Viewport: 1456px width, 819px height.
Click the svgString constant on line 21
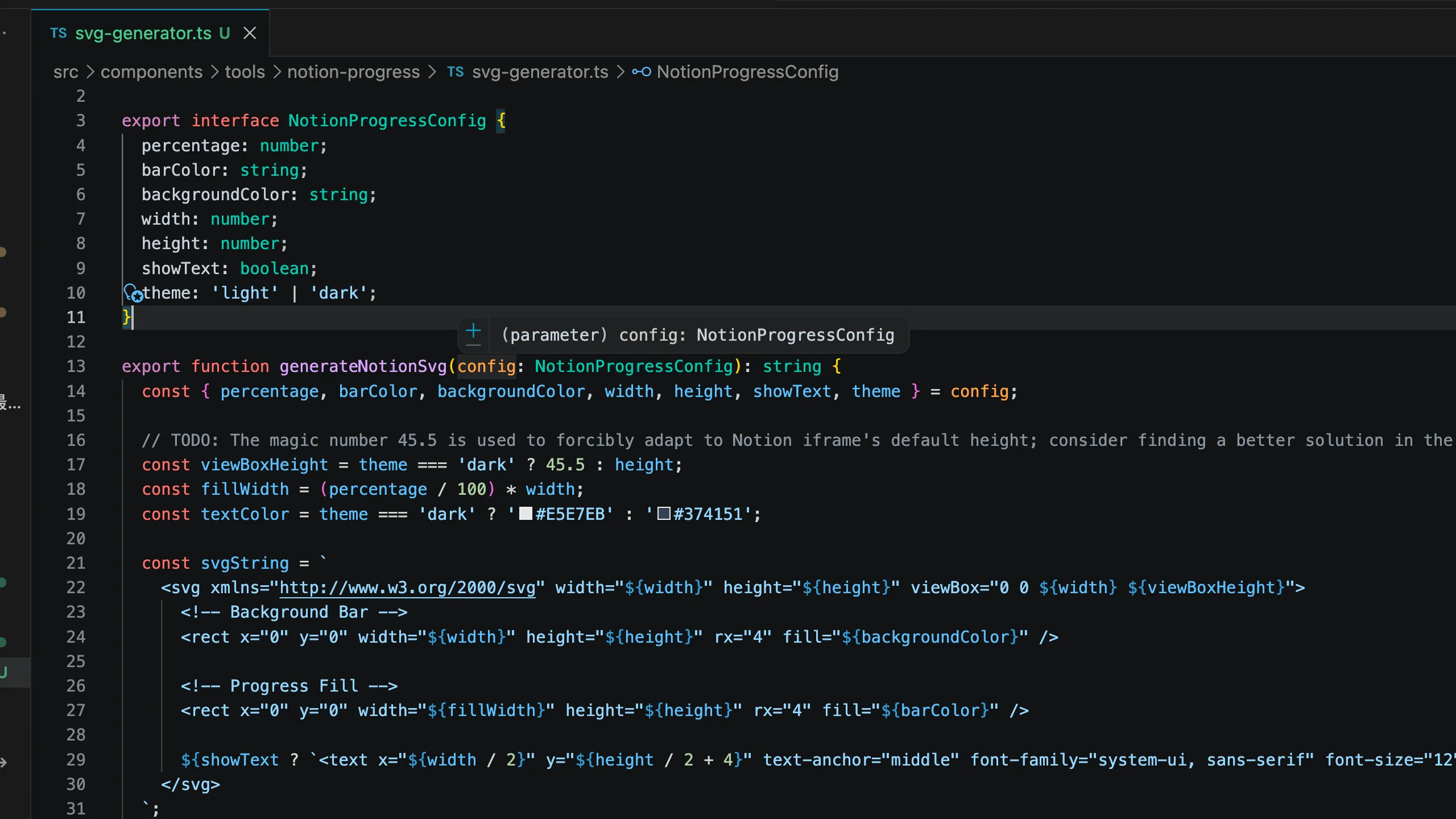(245, 563)
